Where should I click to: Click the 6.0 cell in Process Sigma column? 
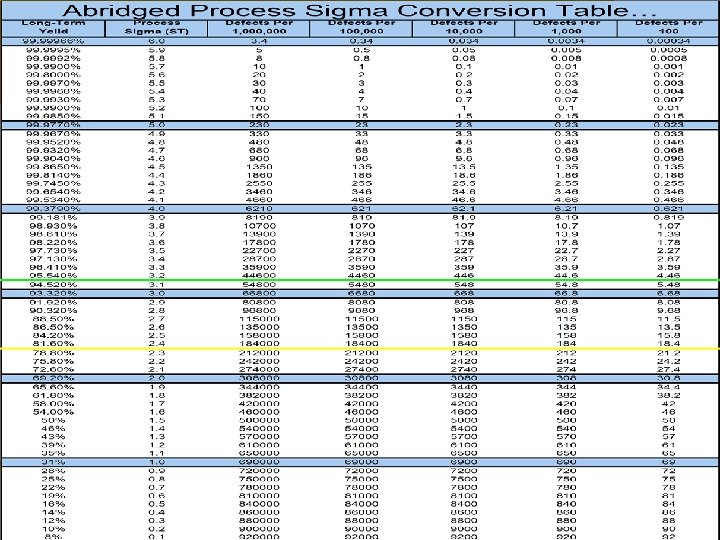tap(157, 41)
